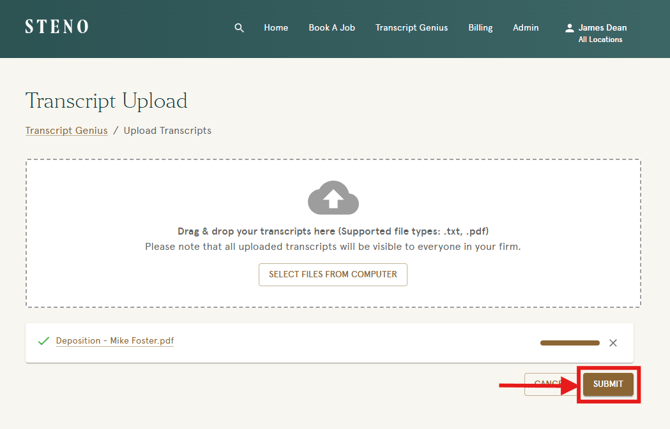Go to the Home page

[276, 28]
